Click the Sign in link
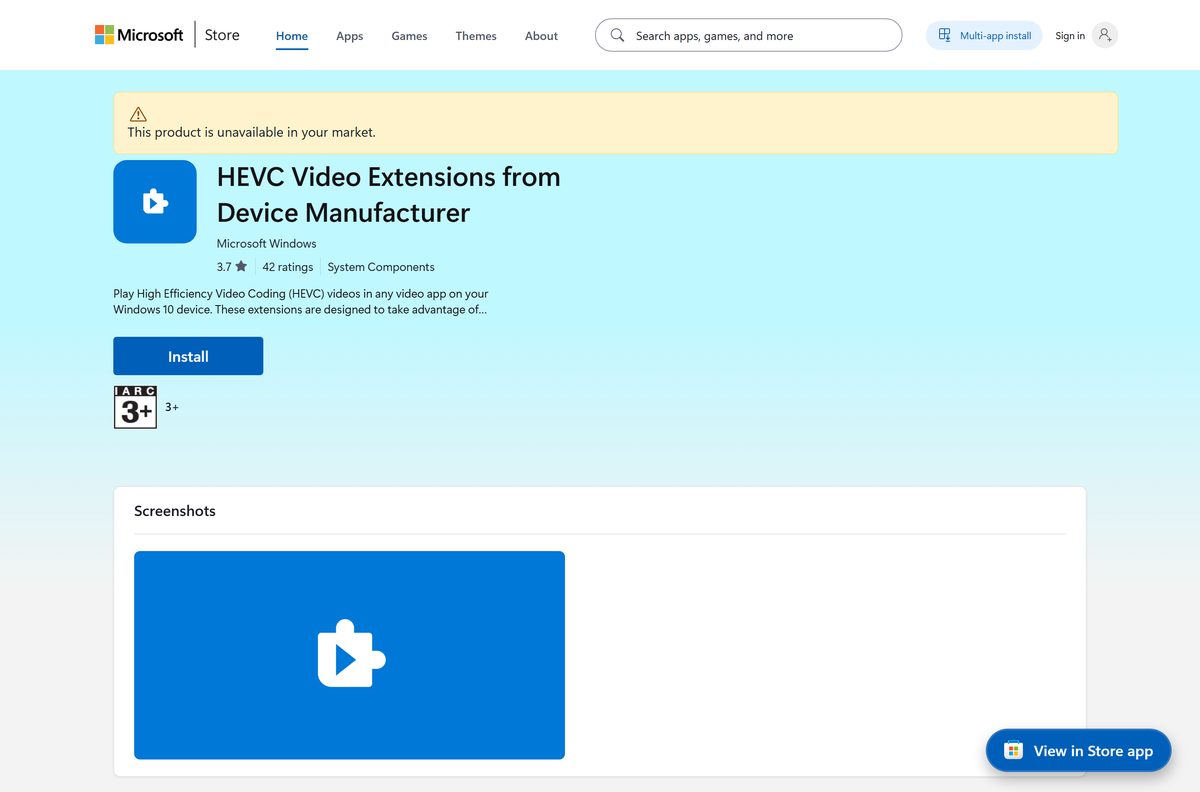Screen dimensions: 1200x792 pos(1070,36)
